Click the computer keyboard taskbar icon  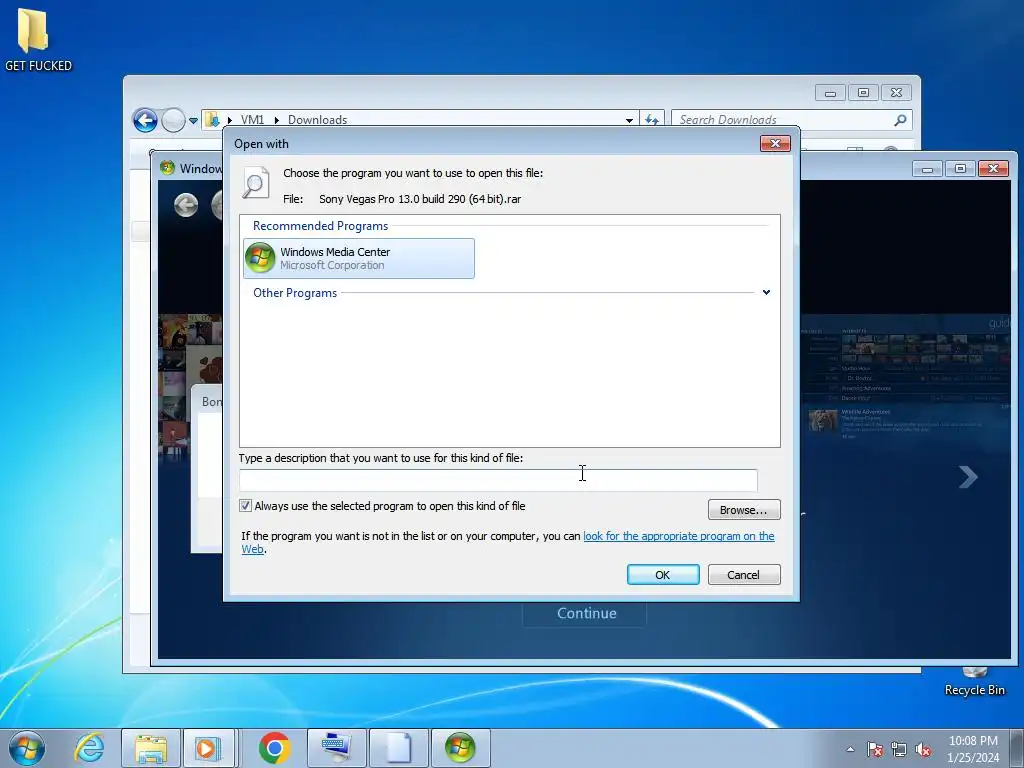point(337,748)
